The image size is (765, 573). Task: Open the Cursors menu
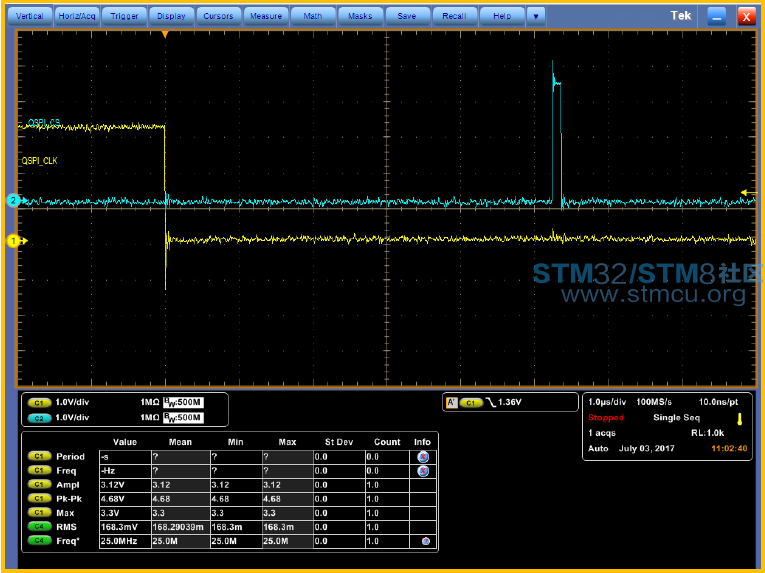tap(218, 16)
